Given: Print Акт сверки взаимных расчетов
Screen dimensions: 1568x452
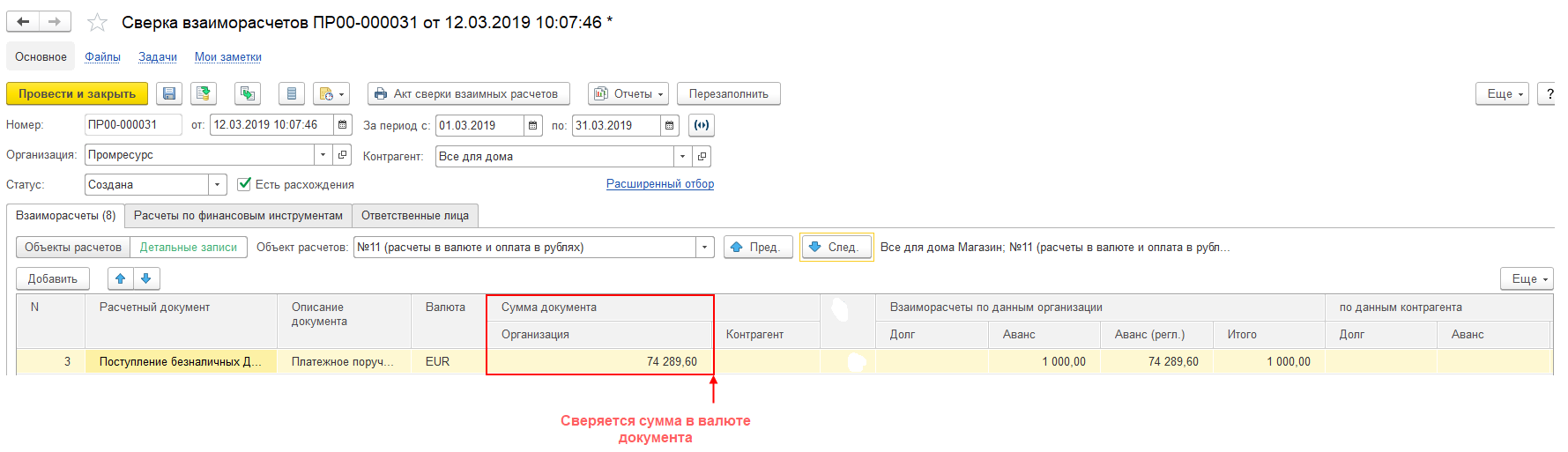Looking at the screenshot, I should point(469,93).
